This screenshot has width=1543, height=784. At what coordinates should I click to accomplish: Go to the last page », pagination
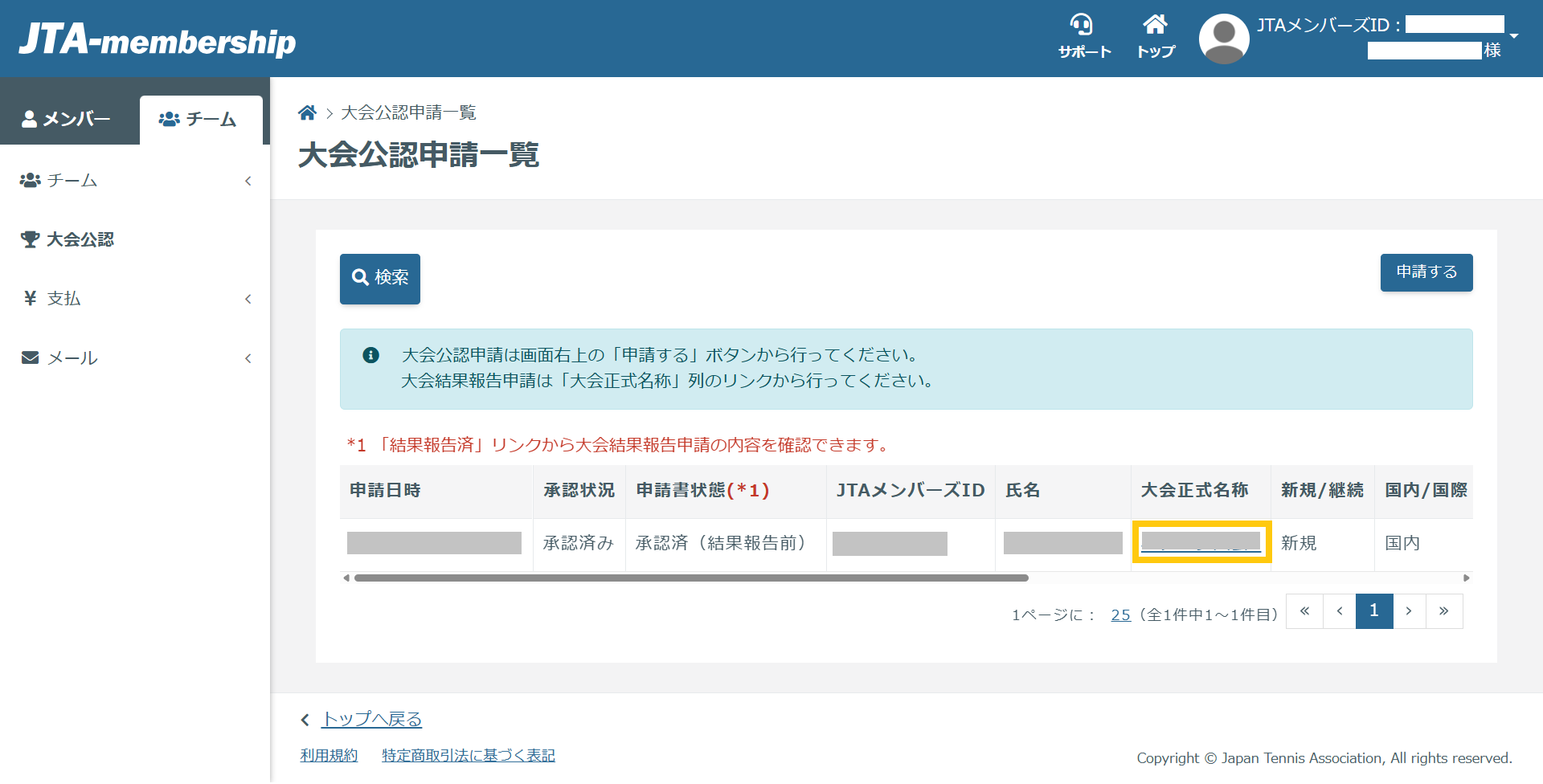pos(1443,611)
